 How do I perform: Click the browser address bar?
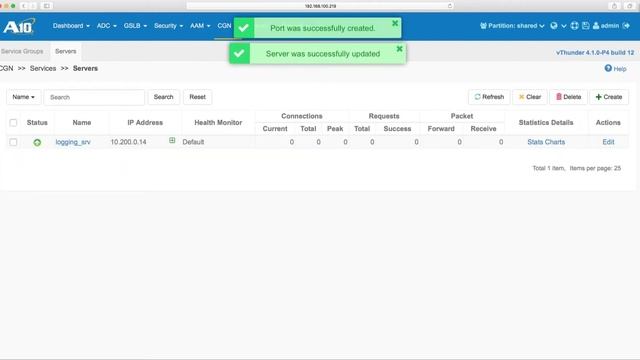click(x=320, y=6)
